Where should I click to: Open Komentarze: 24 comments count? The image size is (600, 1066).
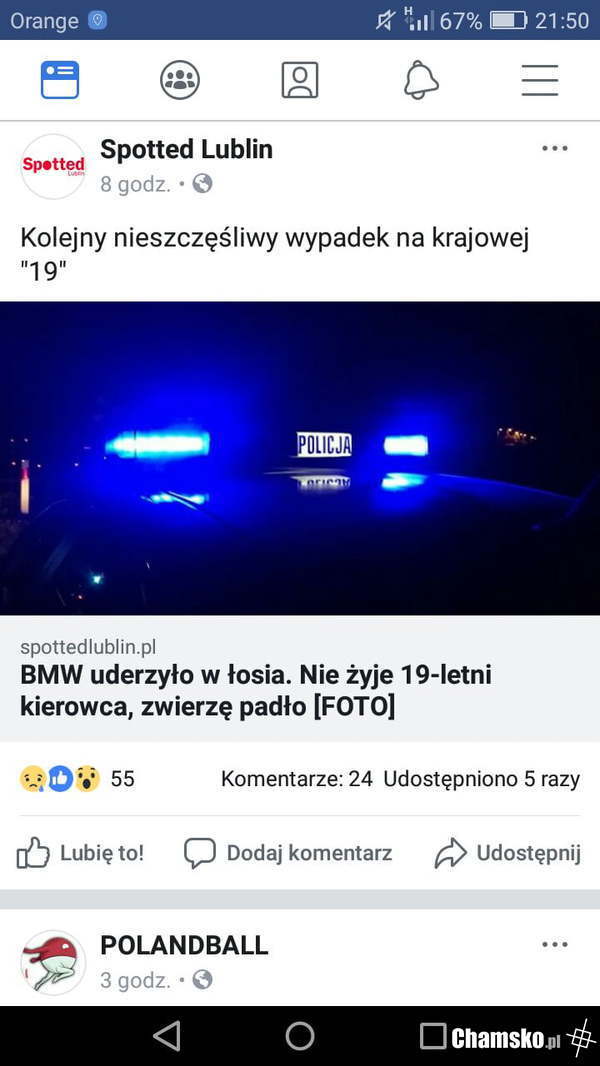tap(297, 779)
